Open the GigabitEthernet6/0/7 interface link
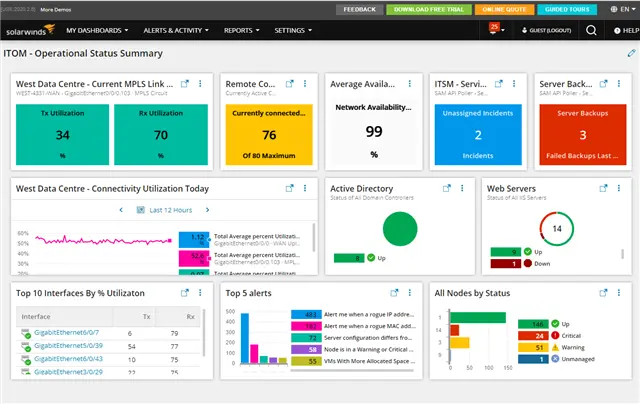Screen dimensions: 640x404 [x=66, y=335]
